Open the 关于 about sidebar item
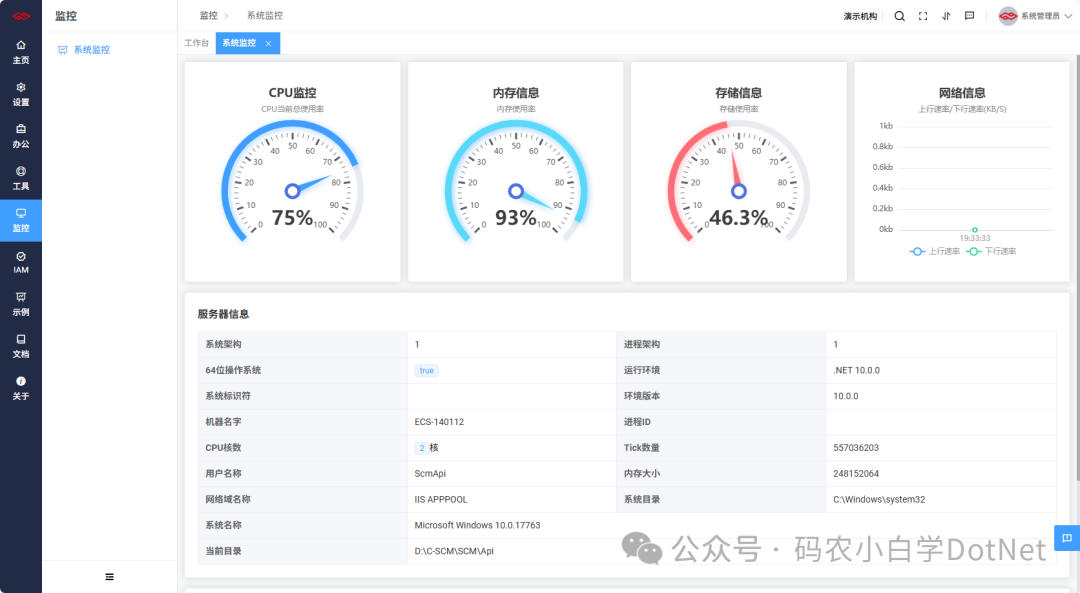This screenshot has height=593, width=1080. tap(21, 388)
